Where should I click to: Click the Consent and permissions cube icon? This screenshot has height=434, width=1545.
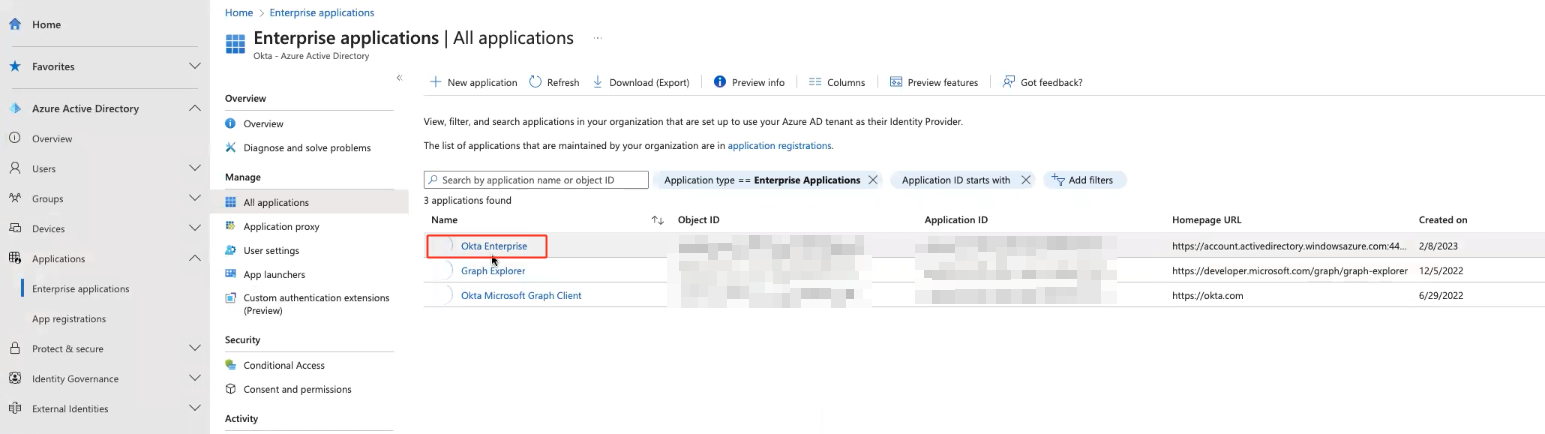tap(231, 389)
